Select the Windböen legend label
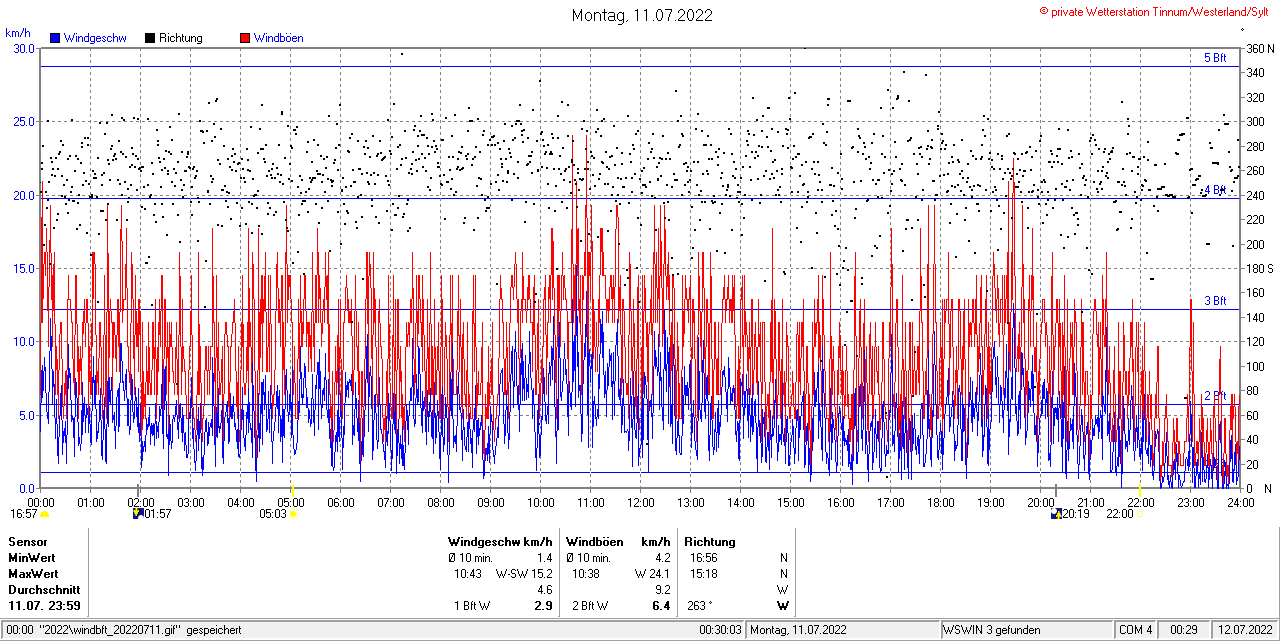Screen dimensions: 1280x641 (279, 38)
